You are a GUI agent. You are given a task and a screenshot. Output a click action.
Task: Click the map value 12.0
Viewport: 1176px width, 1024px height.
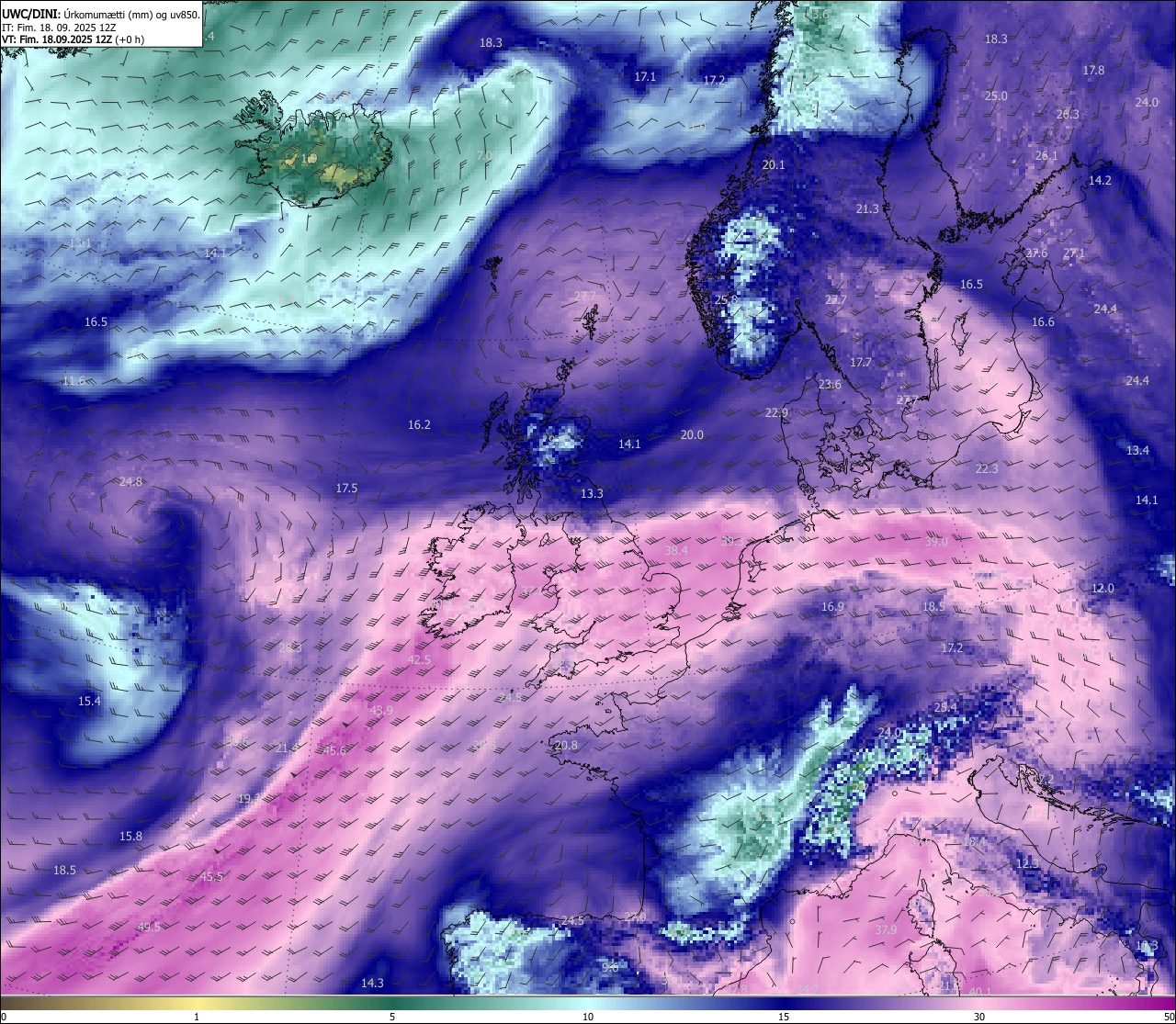1102,589
